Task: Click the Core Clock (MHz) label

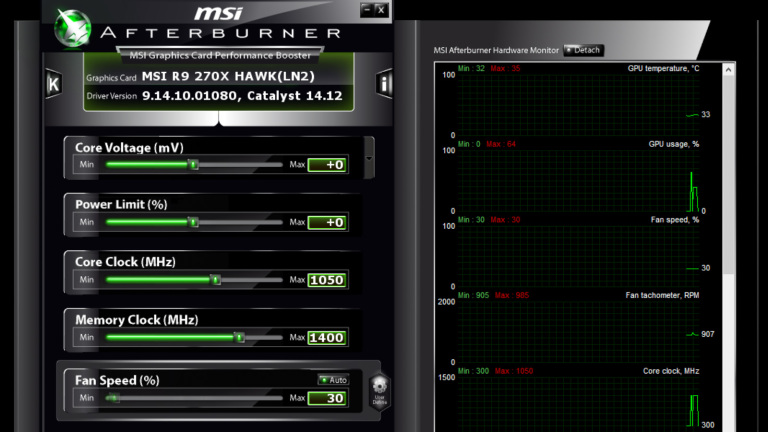Action: [125, 262]
